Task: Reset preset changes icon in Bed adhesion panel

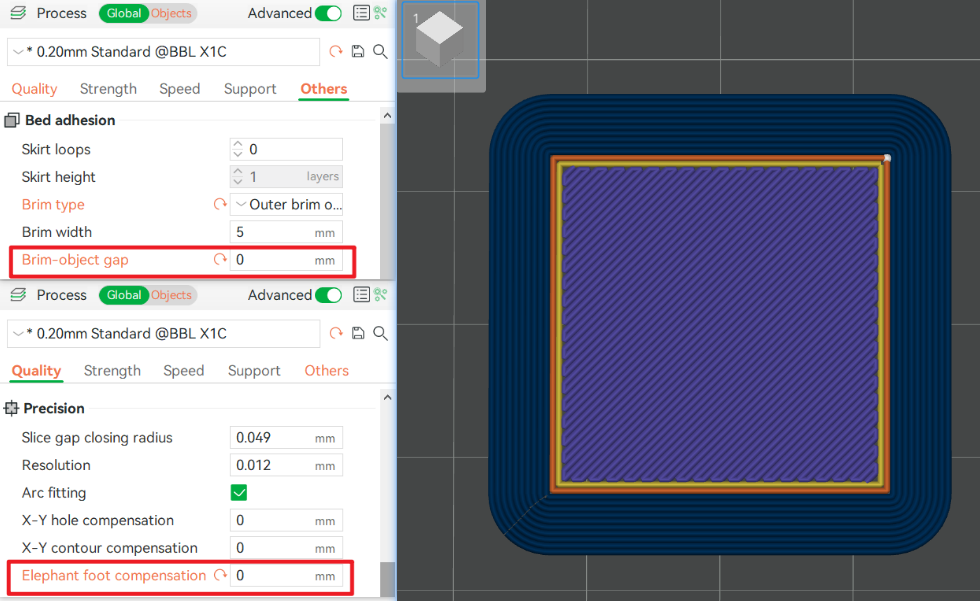Action: tap(336, 51)
